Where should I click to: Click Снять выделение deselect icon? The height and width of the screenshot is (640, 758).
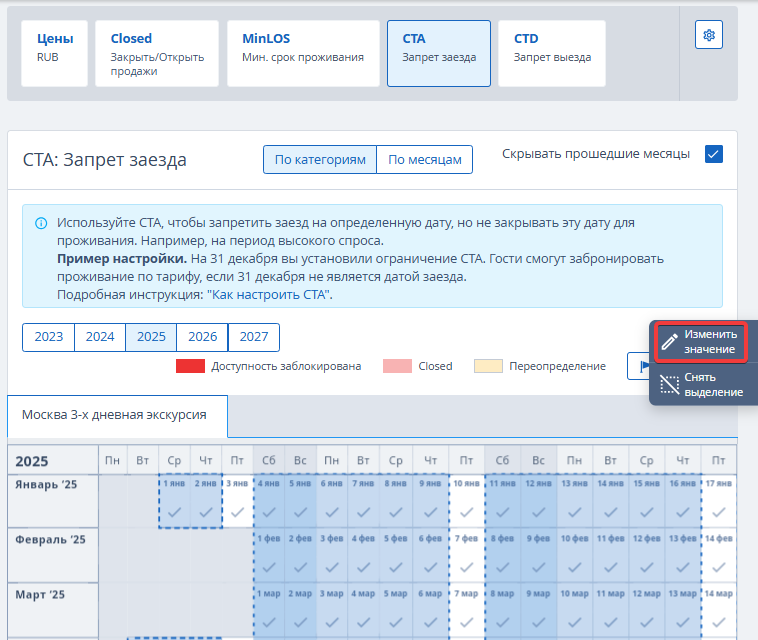pyautogui.click(x=670, y=385)
